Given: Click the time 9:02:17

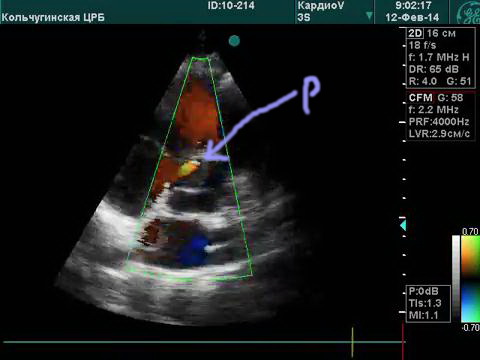Looking at the screenshot, I should click(413, 5).
